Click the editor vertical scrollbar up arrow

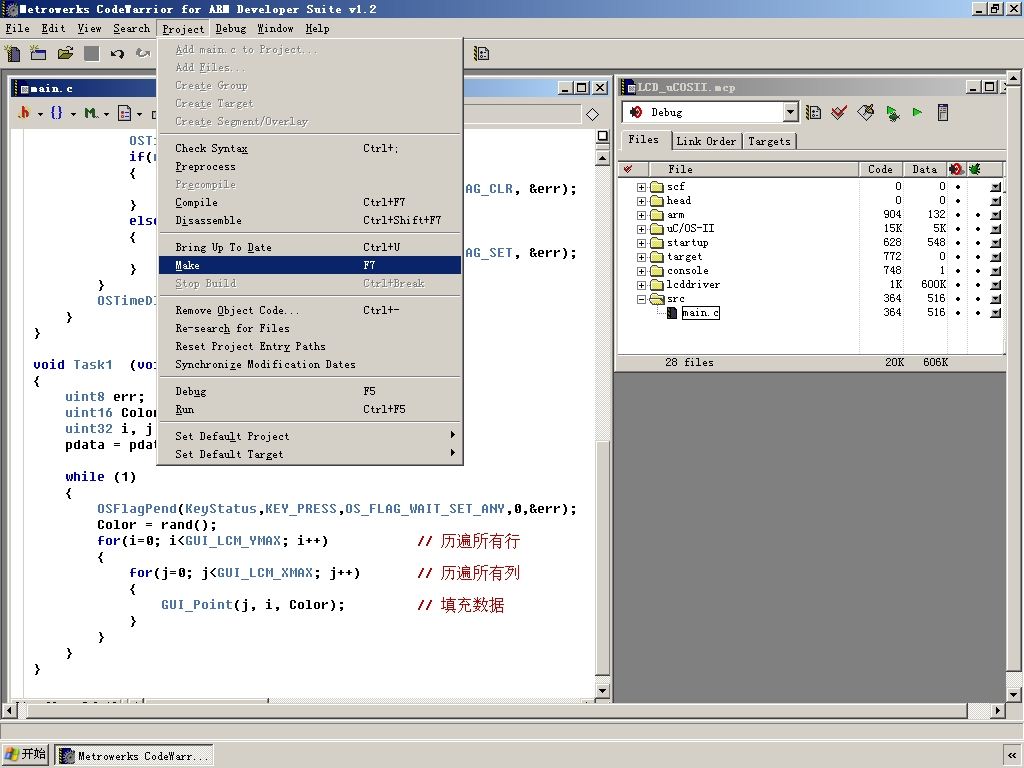(x=603, y=158)
